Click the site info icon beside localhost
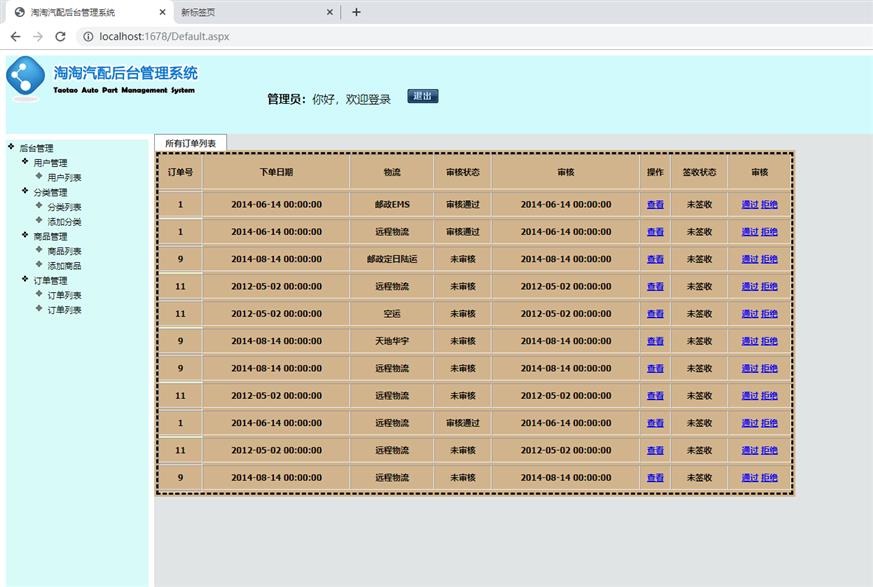The height and width of the screenshot is (587, 873). tap(87, 36)
